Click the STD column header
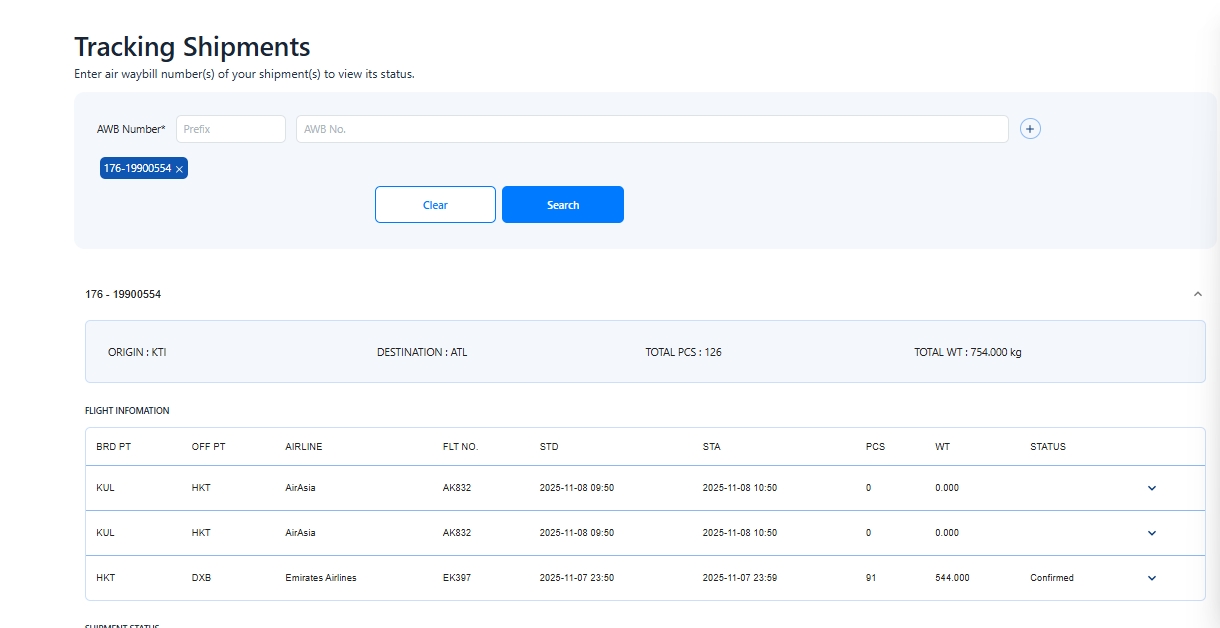 point(549,447)
